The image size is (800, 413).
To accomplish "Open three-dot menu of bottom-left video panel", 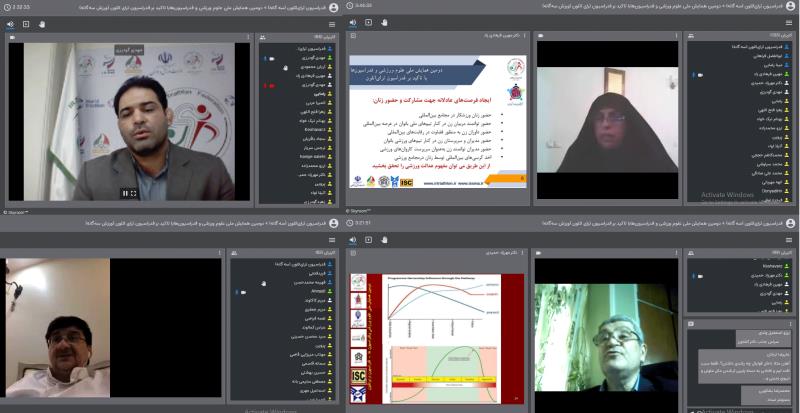I will tap(219, 253).
